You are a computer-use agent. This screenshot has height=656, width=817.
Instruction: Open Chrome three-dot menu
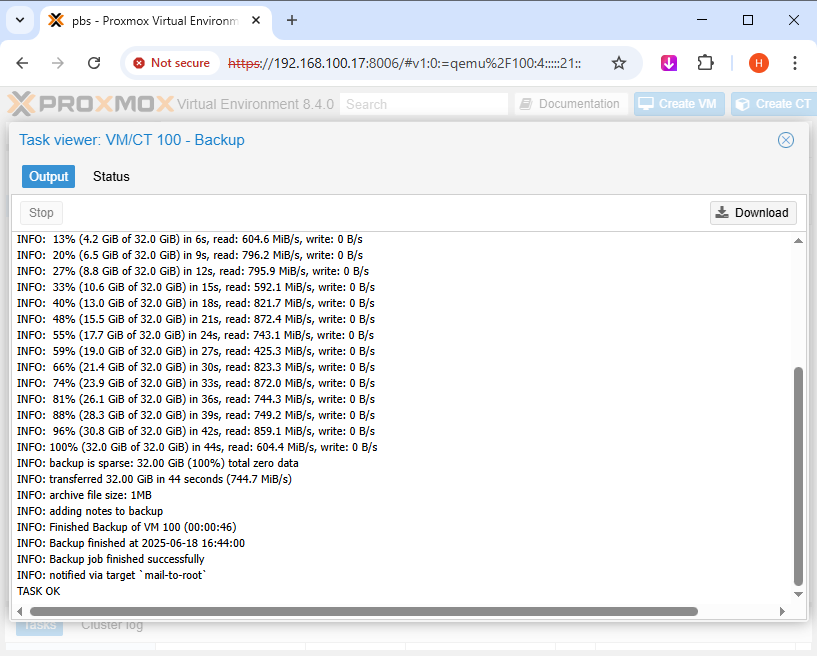[x=795, y=63]
